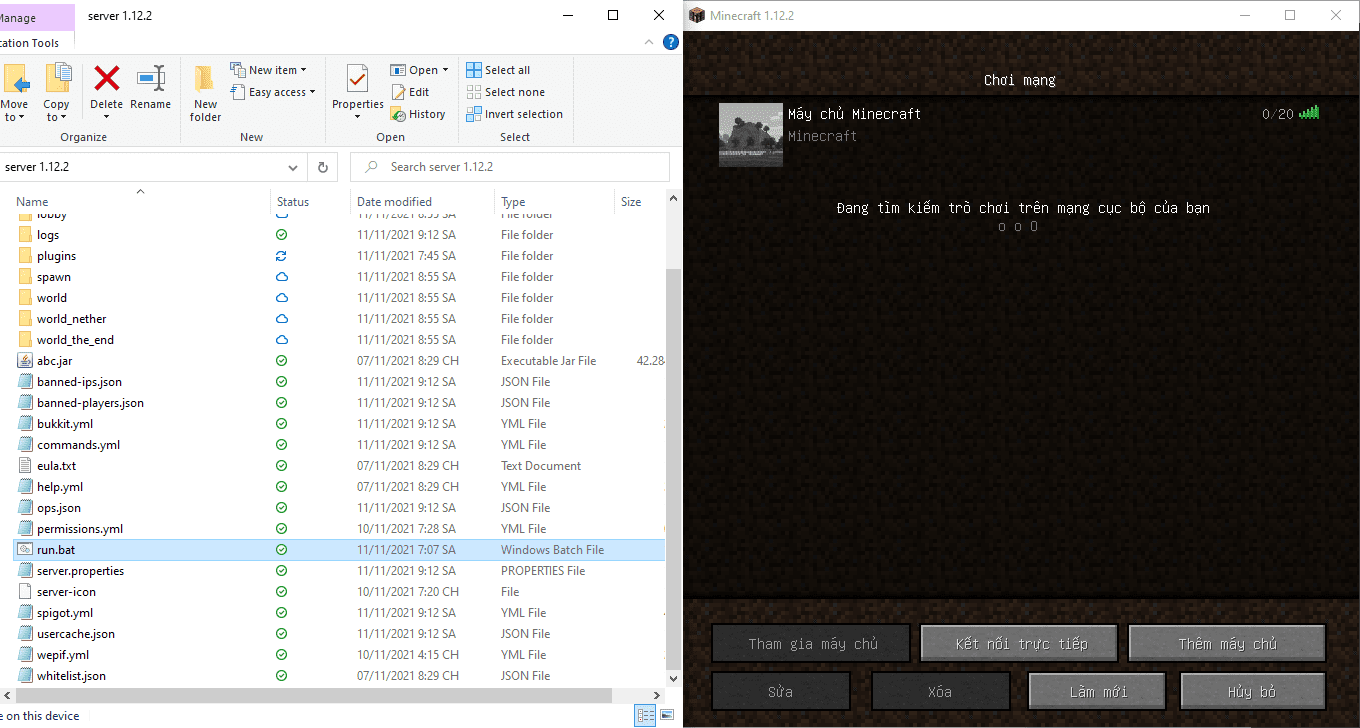Screen dimensions: 1360x728
Task: Click Làm mới button in Minecraft
Action: point(1097,692)
